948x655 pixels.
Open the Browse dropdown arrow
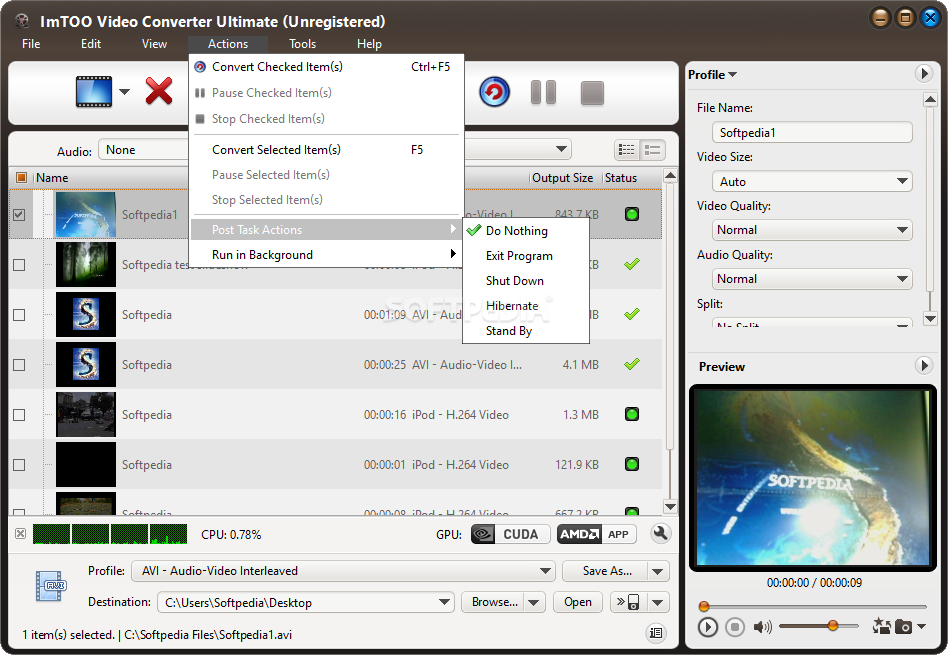pyautogui.click(x=534, y=602)
